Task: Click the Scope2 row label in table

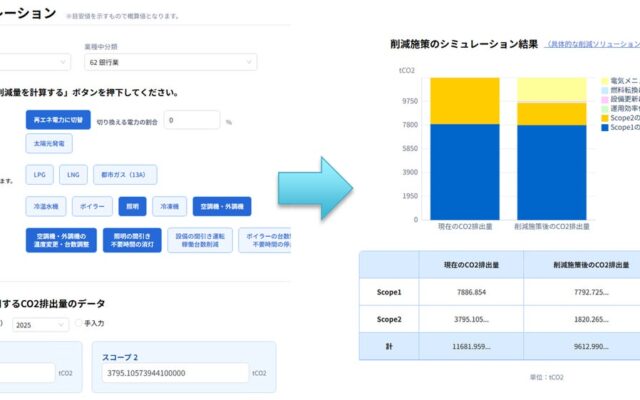Action: (x=389, y=319)
